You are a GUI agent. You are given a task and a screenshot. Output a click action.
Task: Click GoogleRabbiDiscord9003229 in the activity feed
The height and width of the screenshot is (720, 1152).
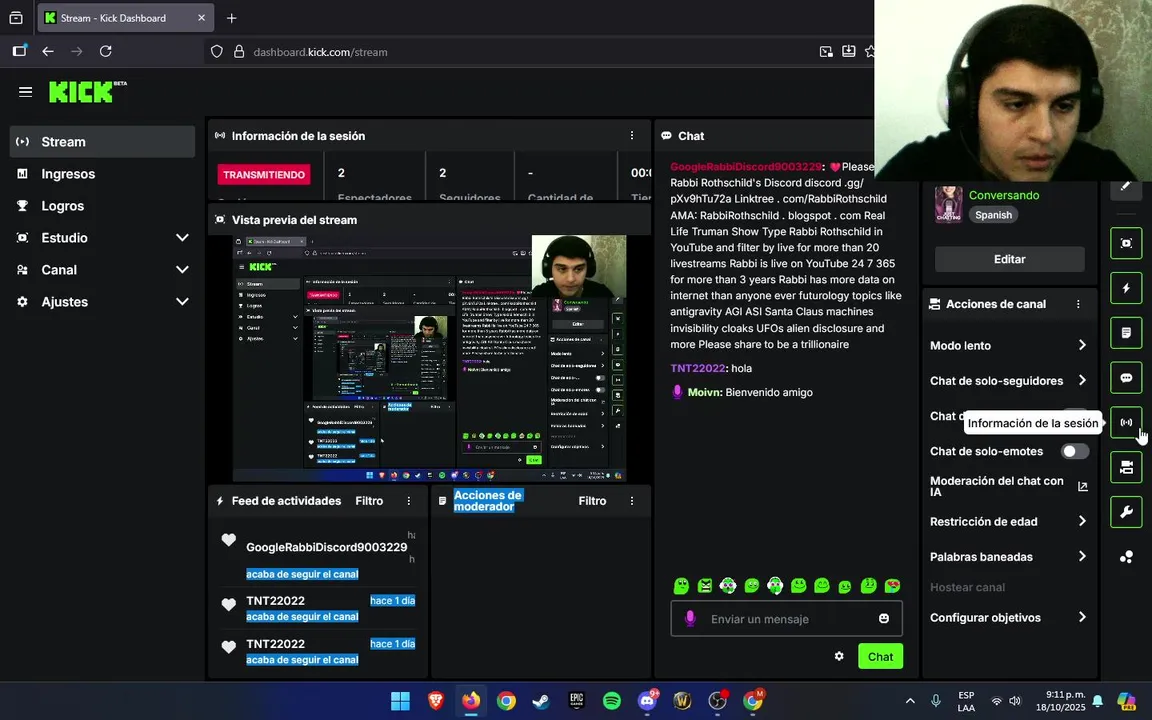tap(326, 547)
